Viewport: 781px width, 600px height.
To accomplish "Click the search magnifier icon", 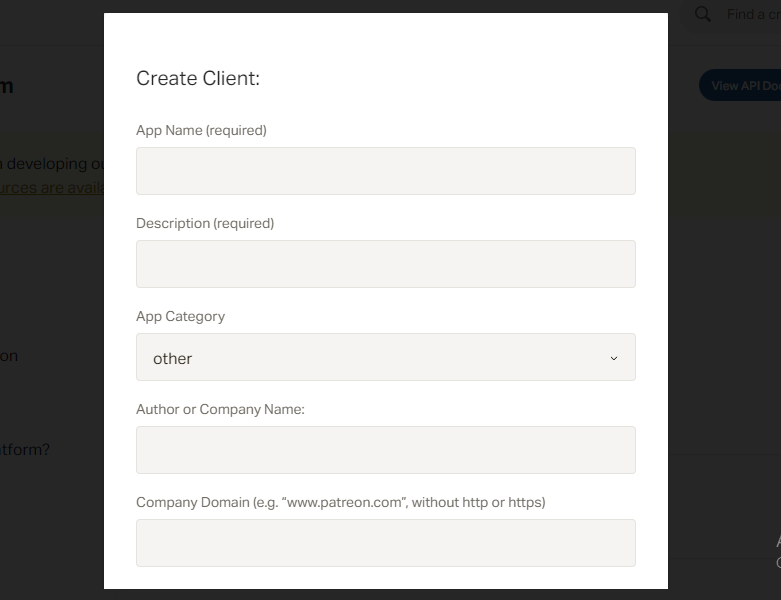I will point(703,14).
